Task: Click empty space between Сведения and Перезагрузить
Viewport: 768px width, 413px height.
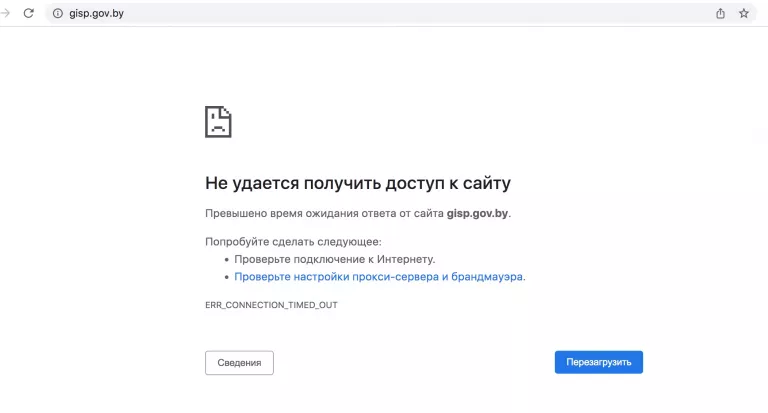Action: [413, 362]
